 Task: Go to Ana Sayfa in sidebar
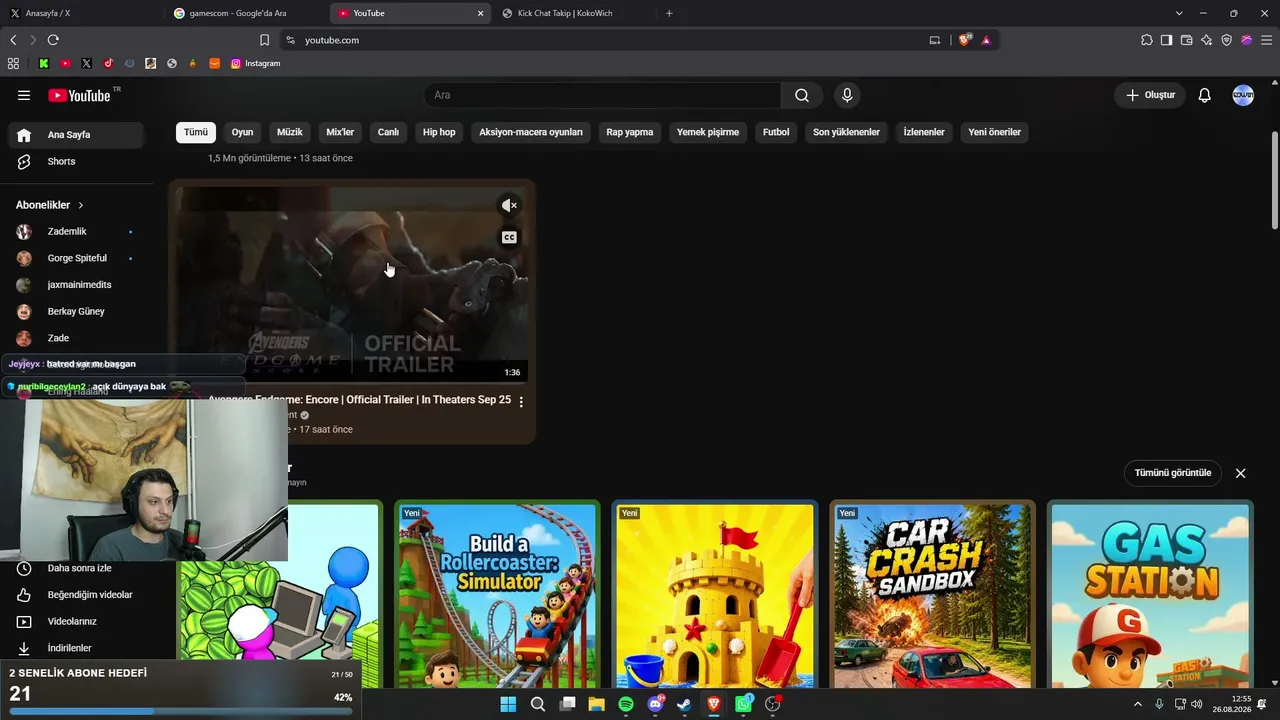pos(76,135)
